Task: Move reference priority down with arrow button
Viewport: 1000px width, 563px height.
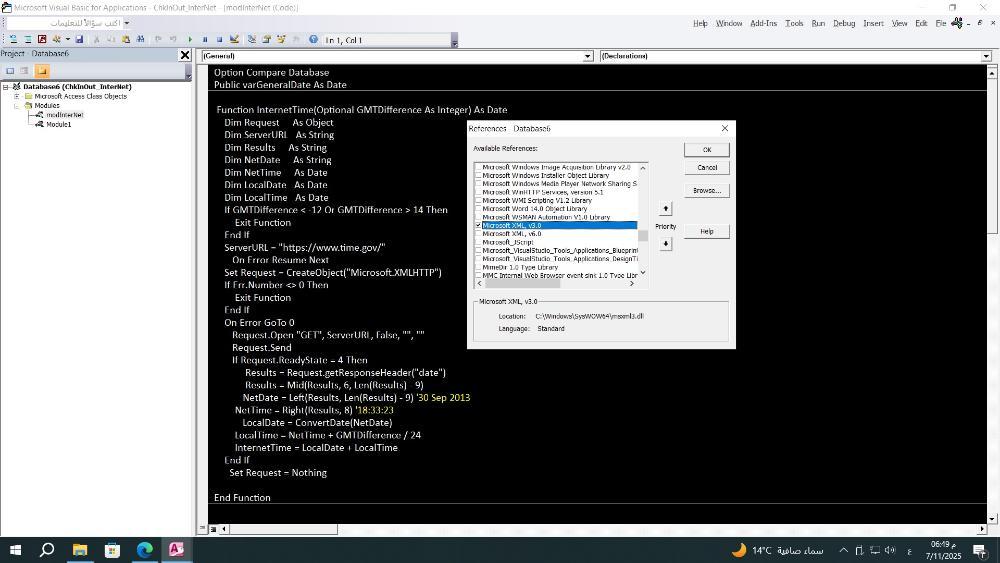Action: (x=666, y=244)
